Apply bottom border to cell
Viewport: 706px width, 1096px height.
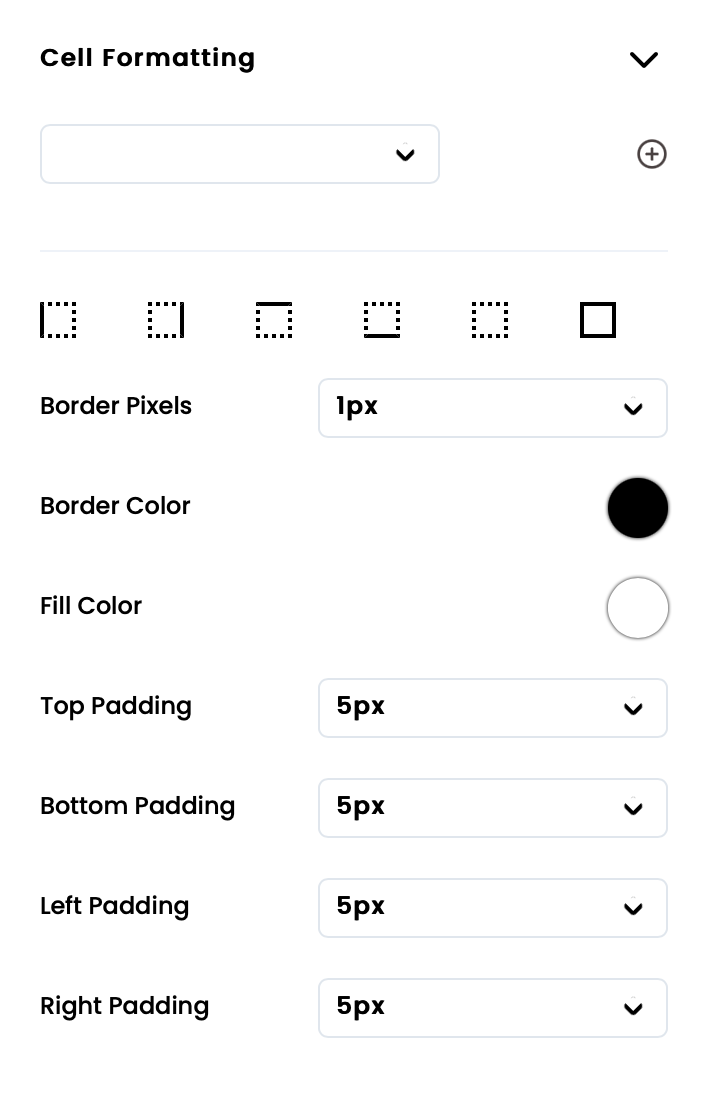[382, 320]
